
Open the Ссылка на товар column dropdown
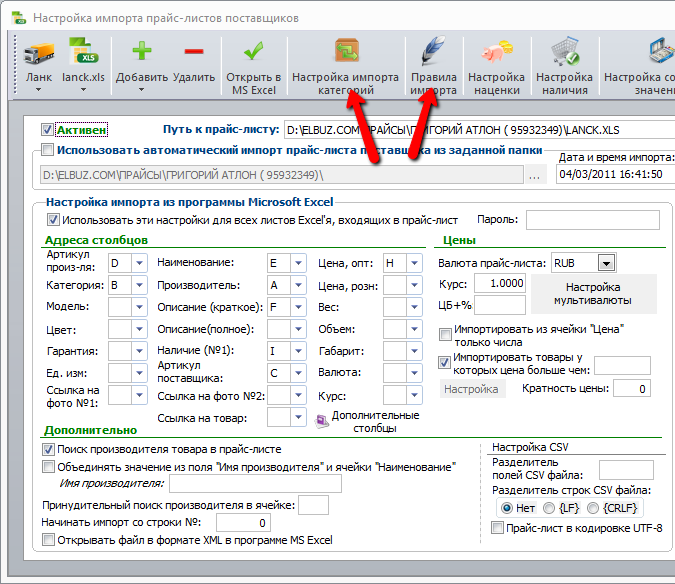click(x=298, y=417)
